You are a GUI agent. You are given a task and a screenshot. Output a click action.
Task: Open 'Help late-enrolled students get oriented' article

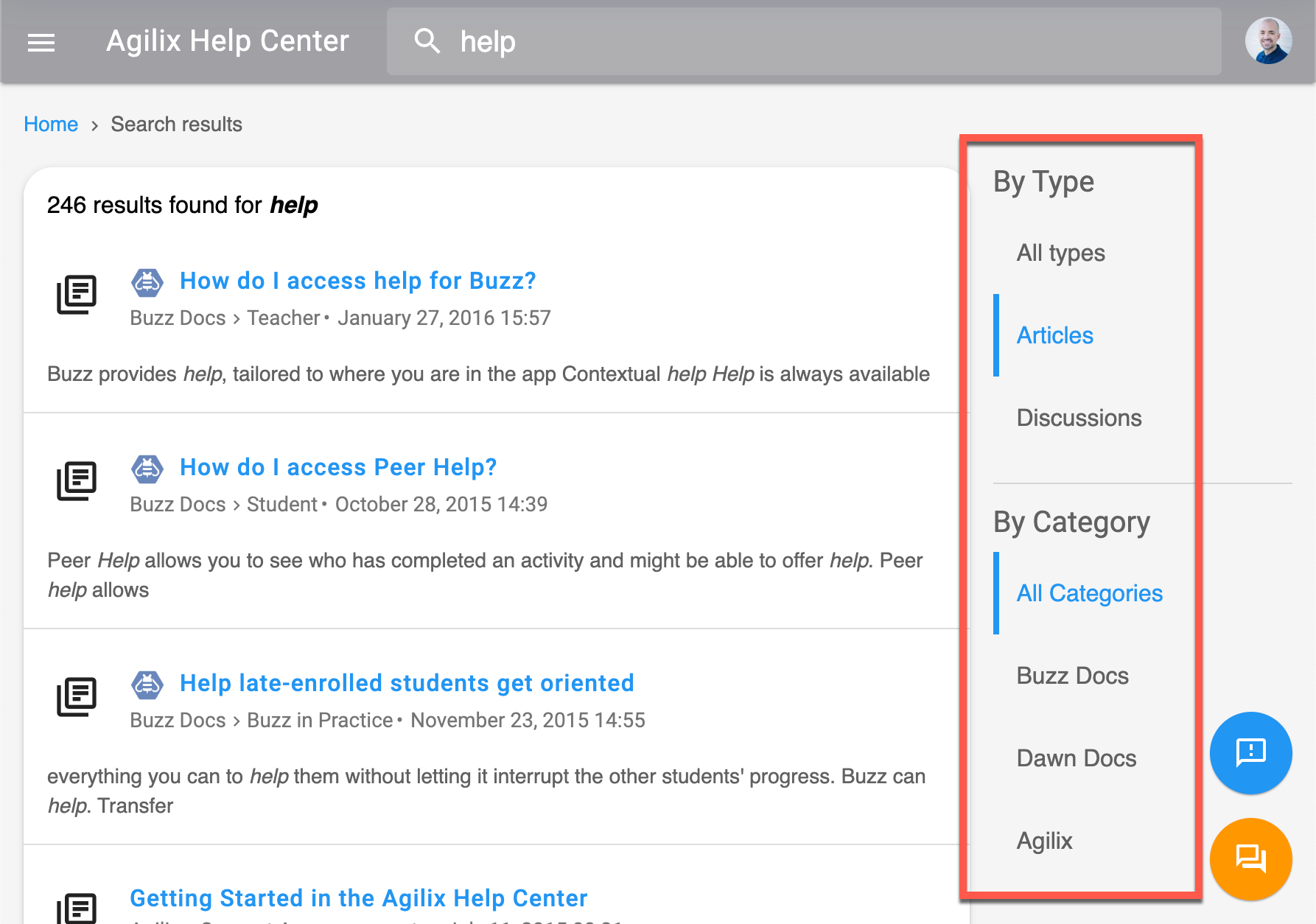pos(407,683)
